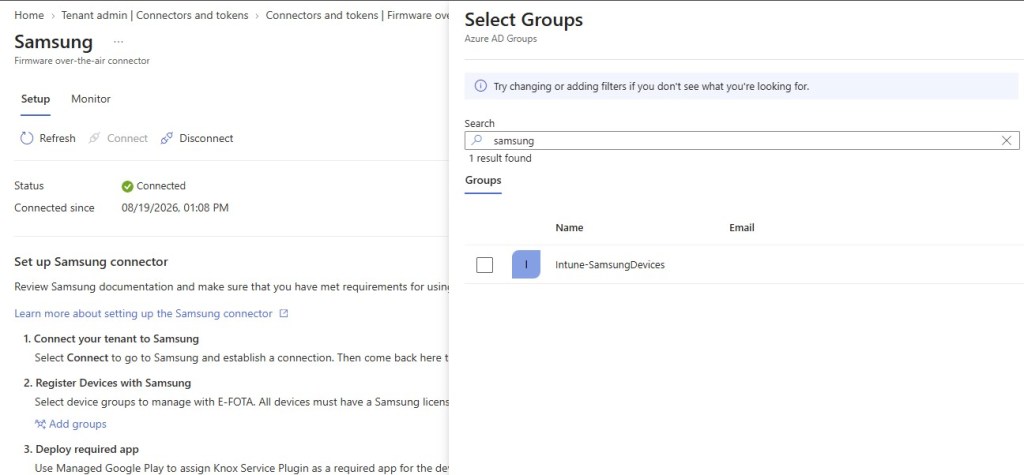The height and width of the screenshot is (475, 1024).
Task: Click the 1 result found text
Action: coord(500,158)
